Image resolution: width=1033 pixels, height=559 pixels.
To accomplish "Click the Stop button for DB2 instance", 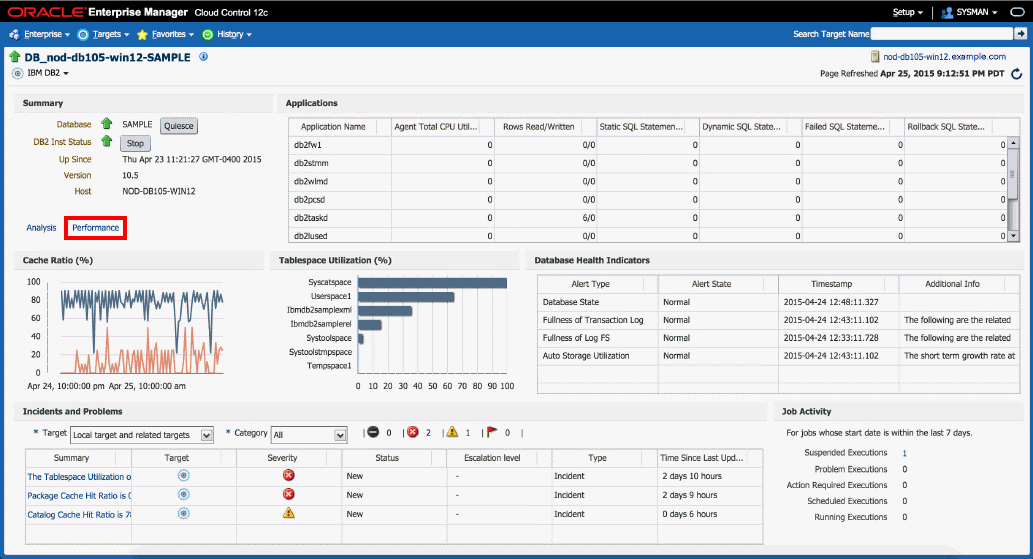I will pyautogui.click(x=135, y=143).
